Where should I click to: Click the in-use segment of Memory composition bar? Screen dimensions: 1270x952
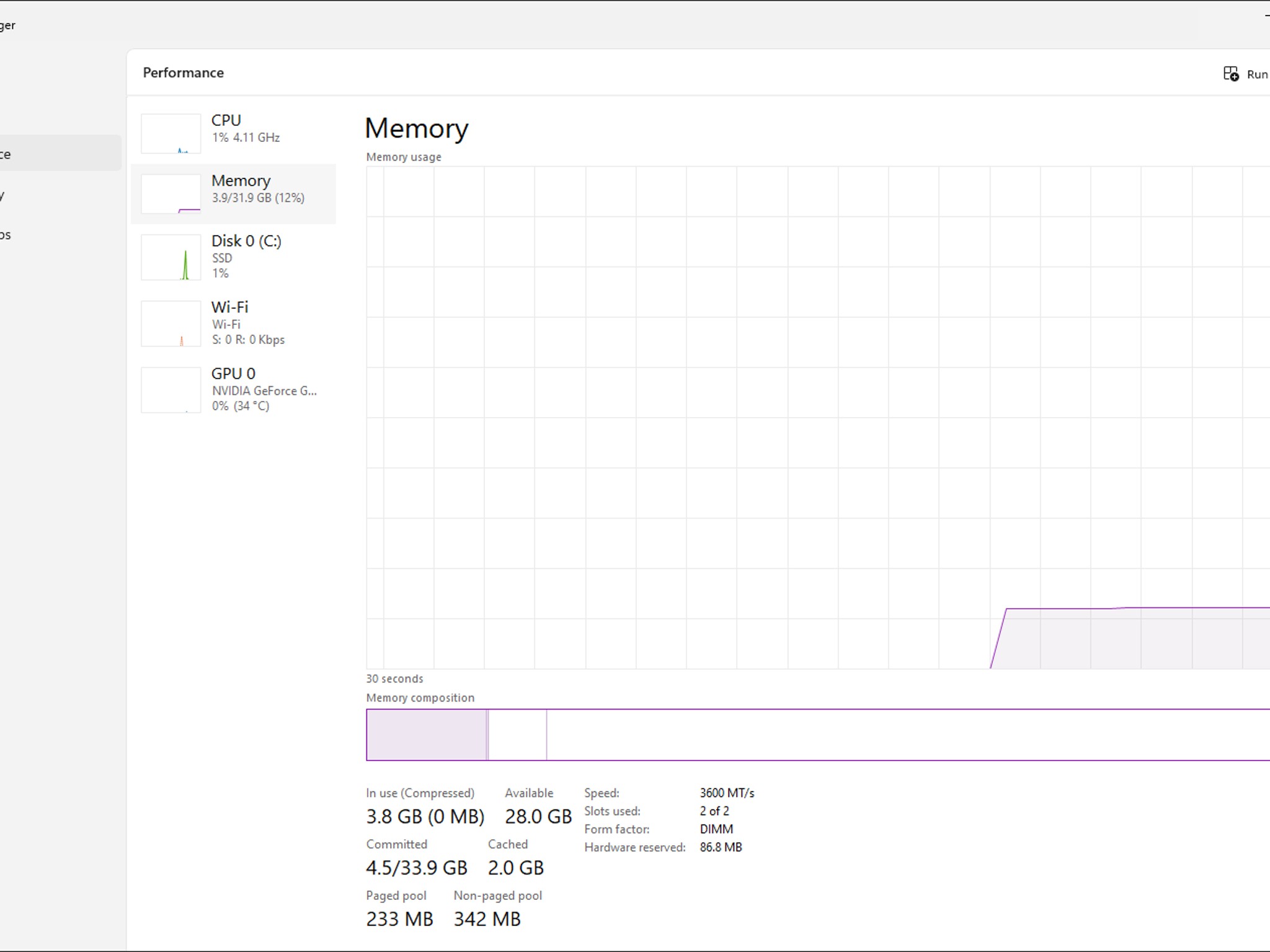pos(427,734)
